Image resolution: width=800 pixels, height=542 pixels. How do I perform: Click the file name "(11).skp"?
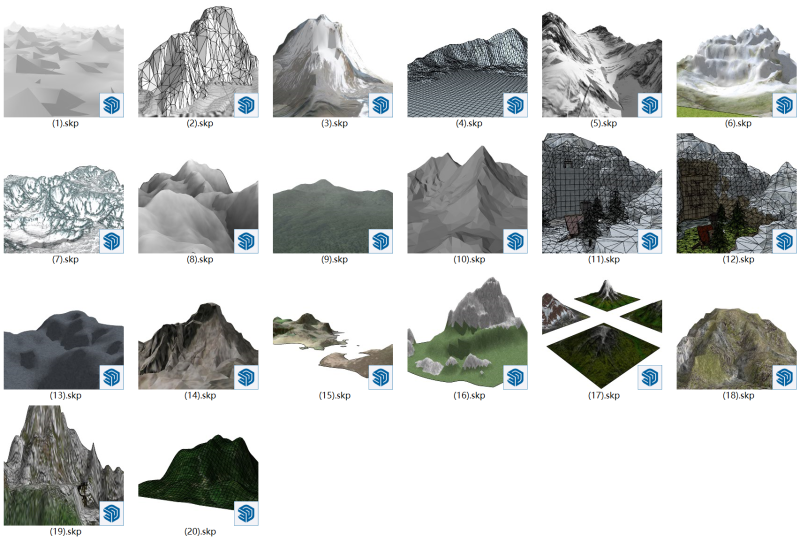pyautogui.click(x=604, y=259)
